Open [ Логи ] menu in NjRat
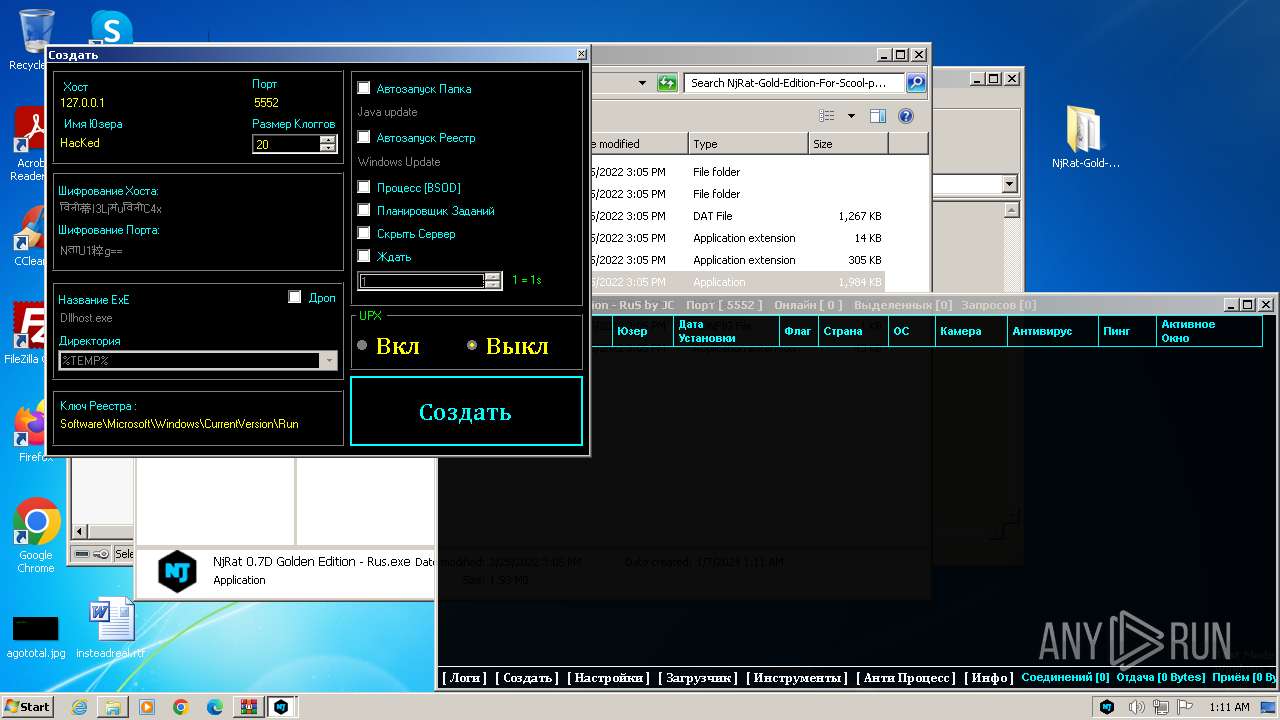The height and width of the screenshot is (720, 1280). pos(464,678)
